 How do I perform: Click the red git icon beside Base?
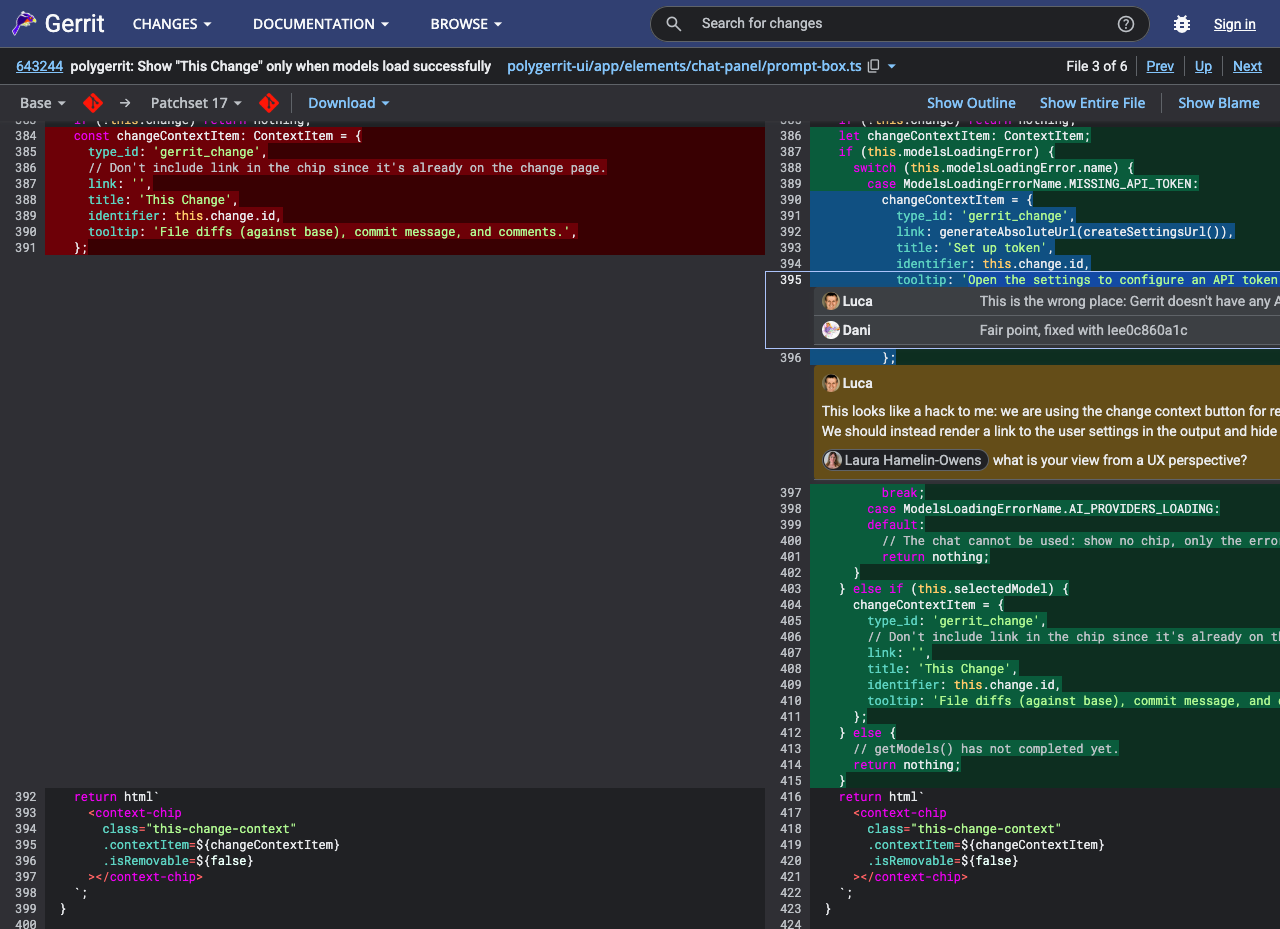(x=93, y=103)
